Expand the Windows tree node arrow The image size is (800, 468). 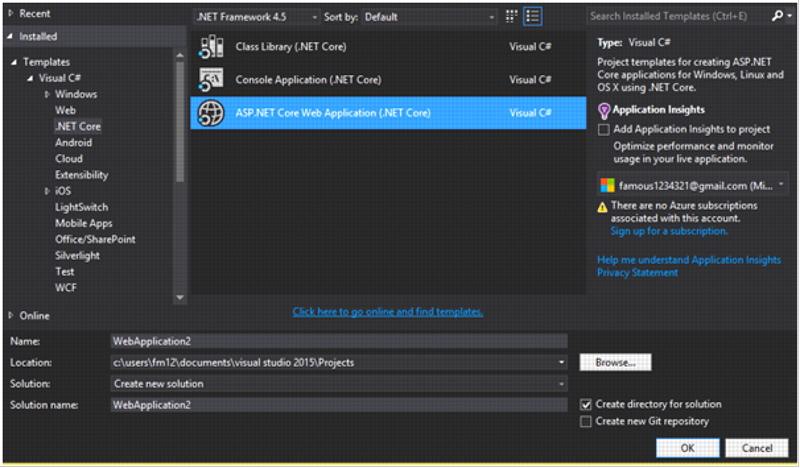(x=47, y=94)
